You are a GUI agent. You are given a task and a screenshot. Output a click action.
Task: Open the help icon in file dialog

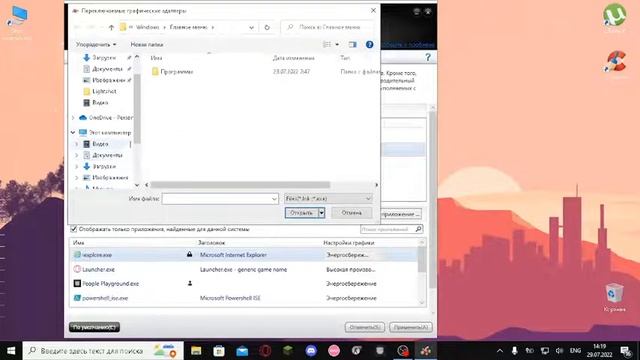coord(369,44)
